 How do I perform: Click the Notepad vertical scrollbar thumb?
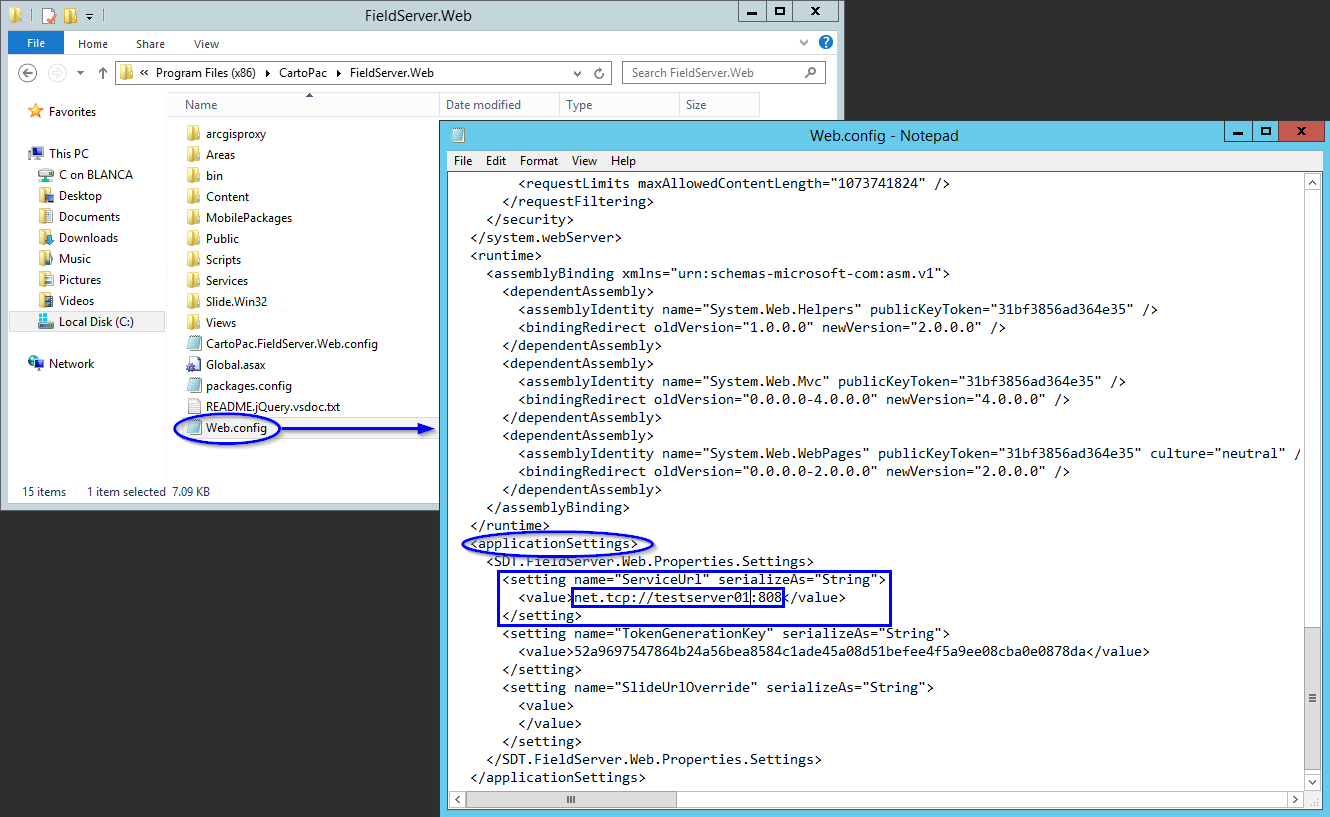click(1313, 698)
